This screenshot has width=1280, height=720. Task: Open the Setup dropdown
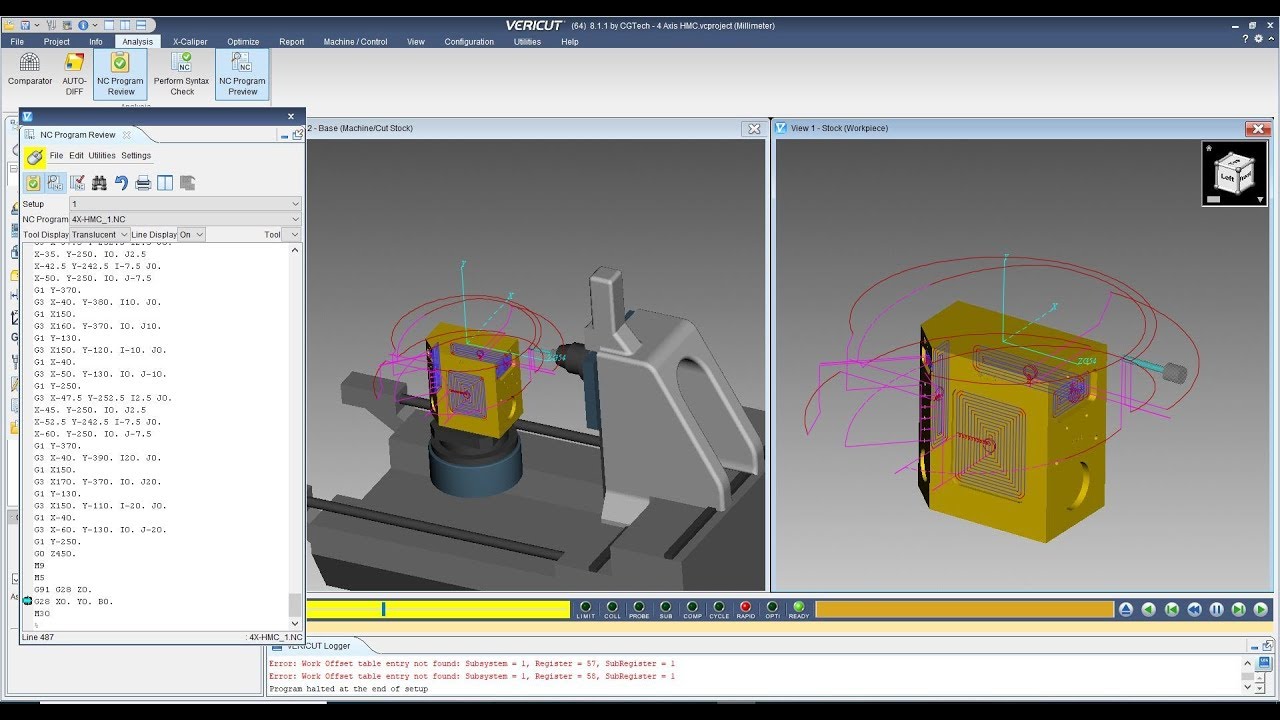point(184,204)
